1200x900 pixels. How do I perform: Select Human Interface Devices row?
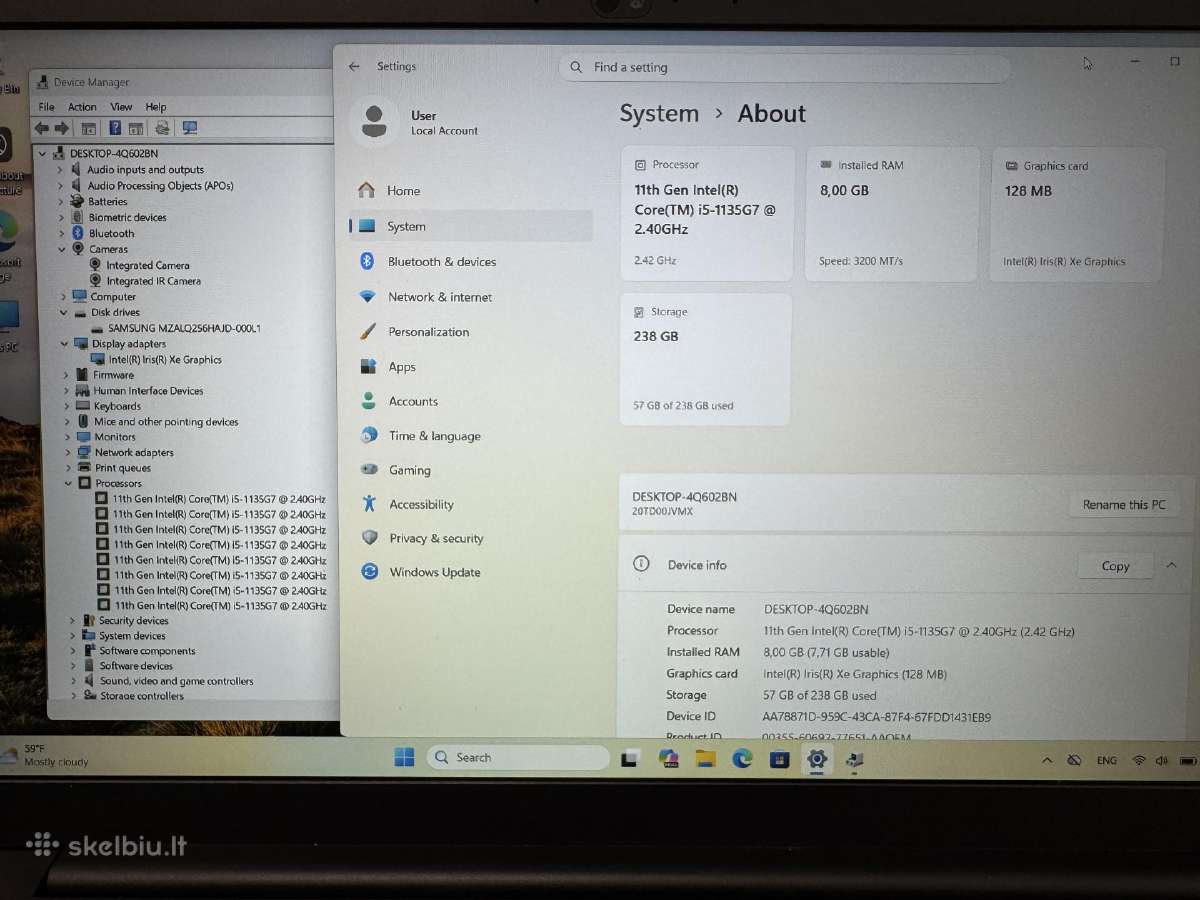pyautogui.click(x=148, y=391)
